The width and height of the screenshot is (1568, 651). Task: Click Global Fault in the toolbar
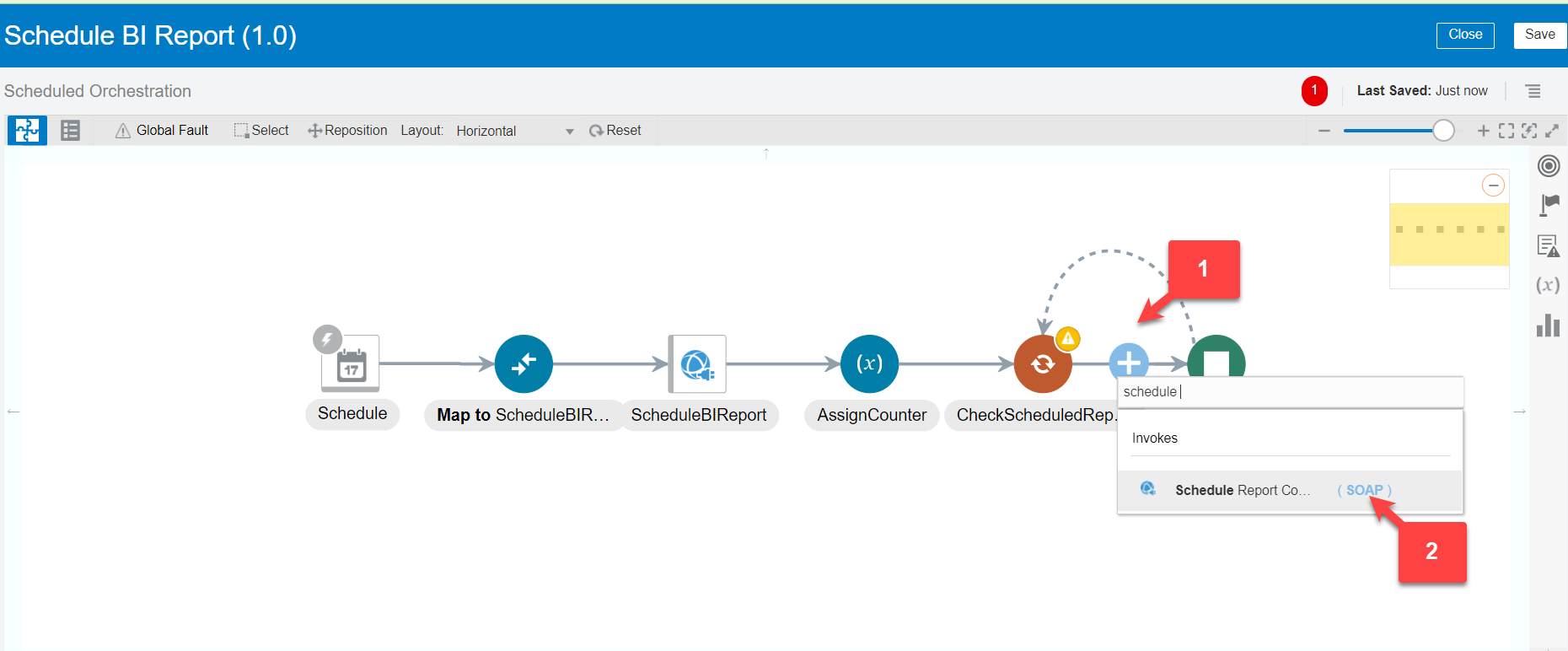click(x=162, y=131)
